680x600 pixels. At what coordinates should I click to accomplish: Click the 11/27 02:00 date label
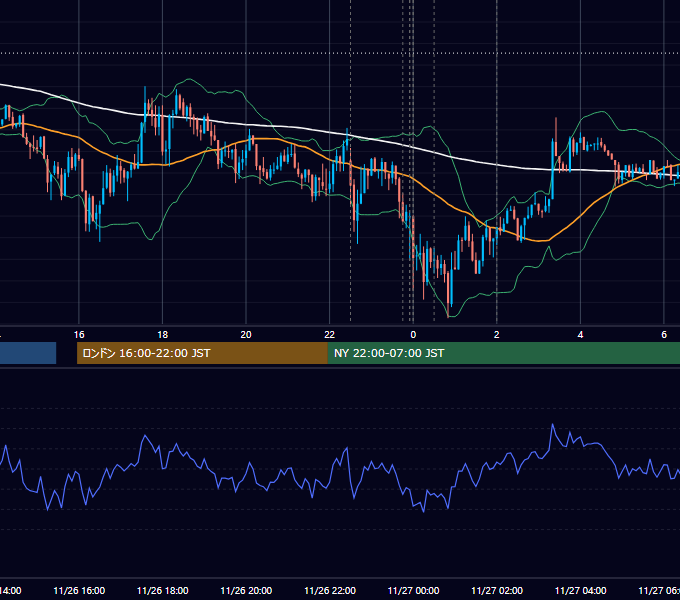coord(497,590)
